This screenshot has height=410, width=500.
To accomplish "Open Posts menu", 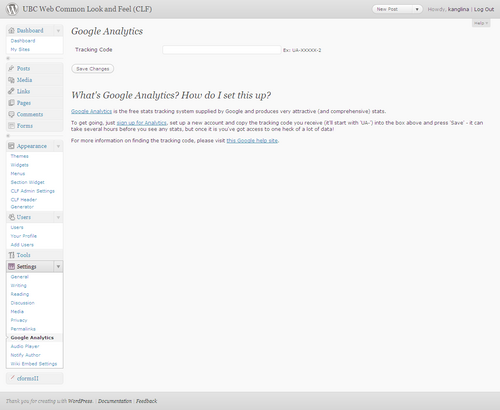I will point(23,68).
